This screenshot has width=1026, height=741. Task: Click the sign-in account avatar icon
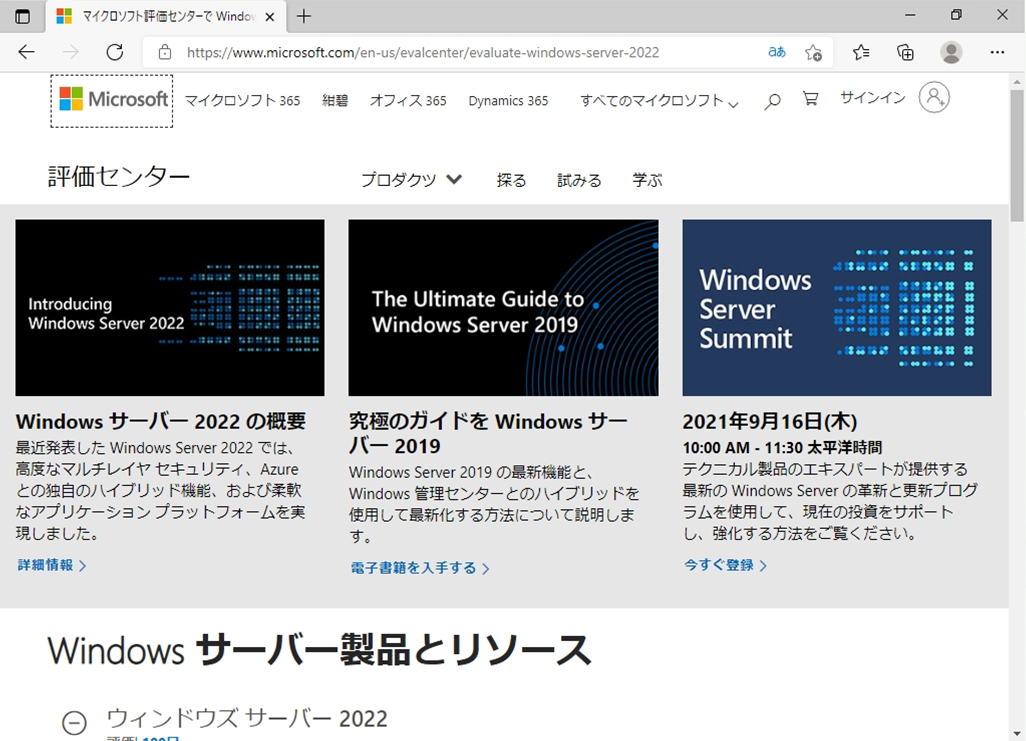(934, 98)
